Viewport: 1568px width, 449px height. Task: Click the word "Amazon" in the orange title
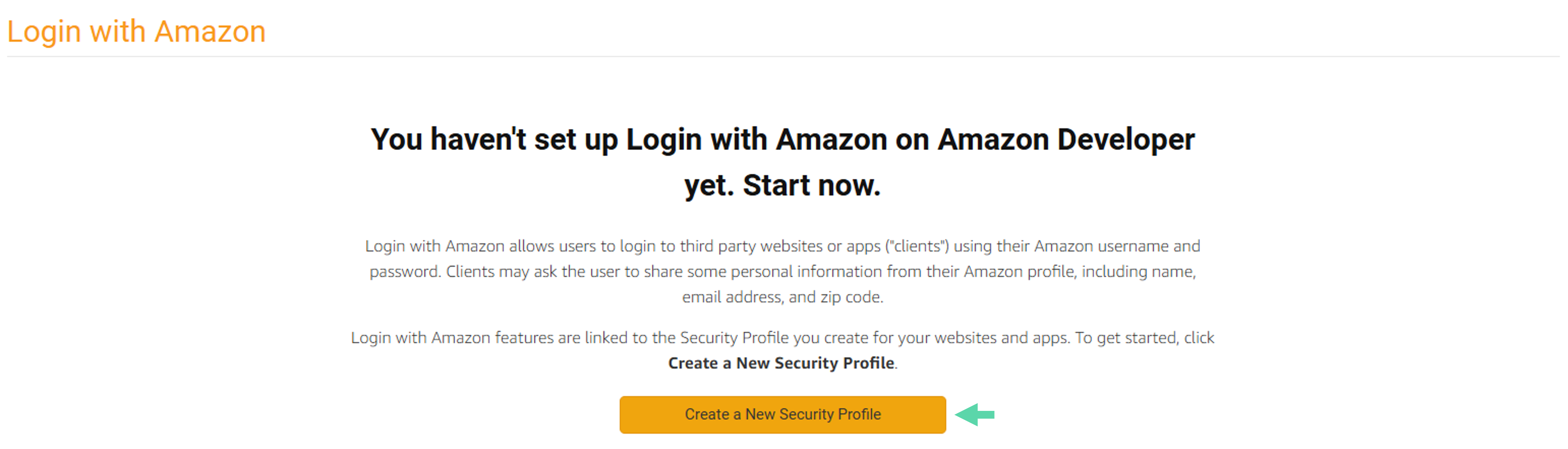click(x=210, y=31)
